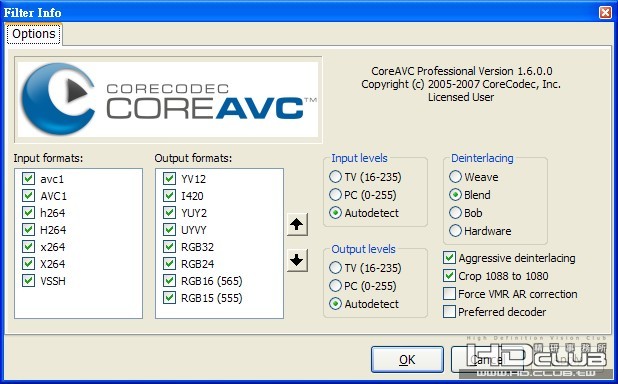
Task: Toggle RGB24 output format
Action: tap(169, 264)
